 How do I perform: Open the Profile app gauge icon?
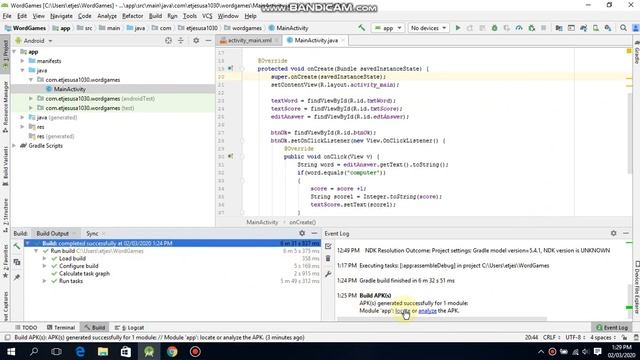(519, 28)
